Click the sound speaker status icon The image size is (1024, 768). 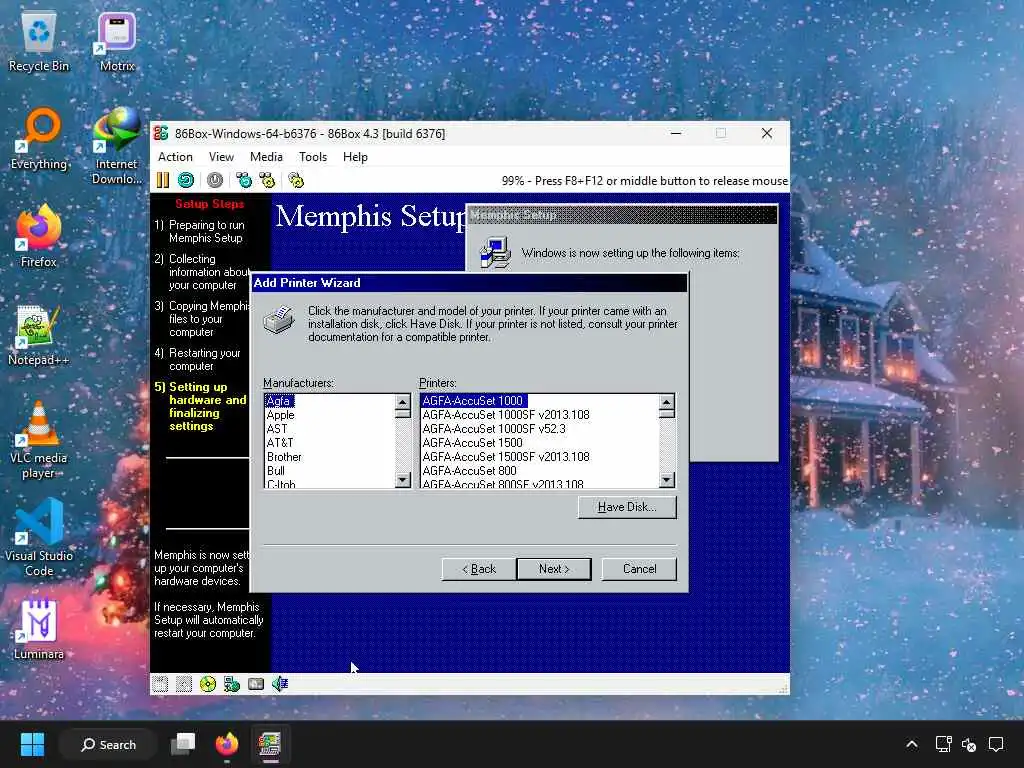[x=280, y=684]
